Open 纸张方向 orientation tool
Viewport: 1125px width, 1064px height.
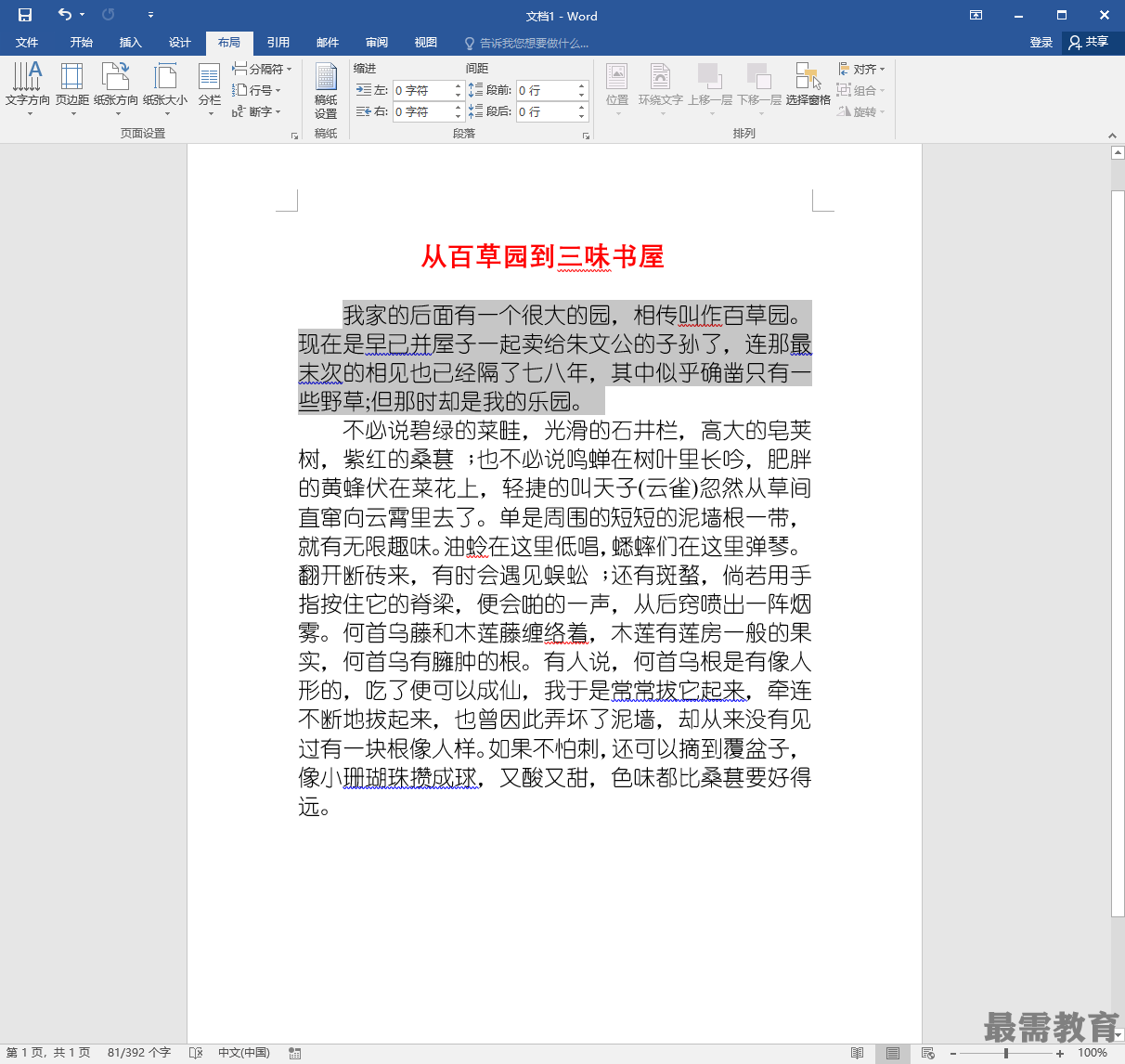click(x=116, y=89)
